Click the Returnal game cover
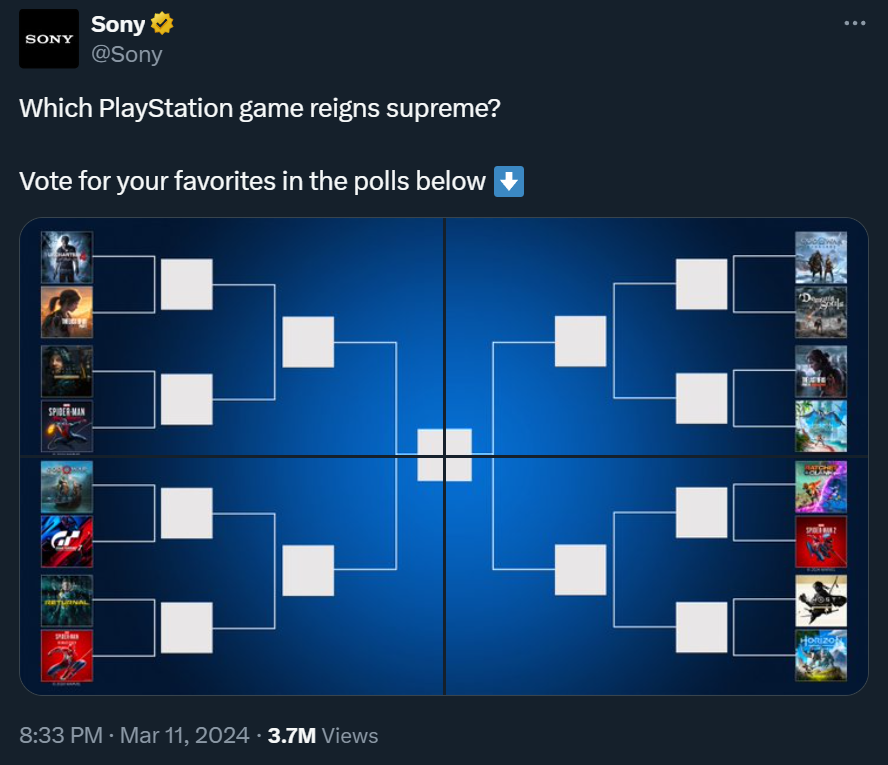The width and height of the screenshot is (888, 765). 67,601
